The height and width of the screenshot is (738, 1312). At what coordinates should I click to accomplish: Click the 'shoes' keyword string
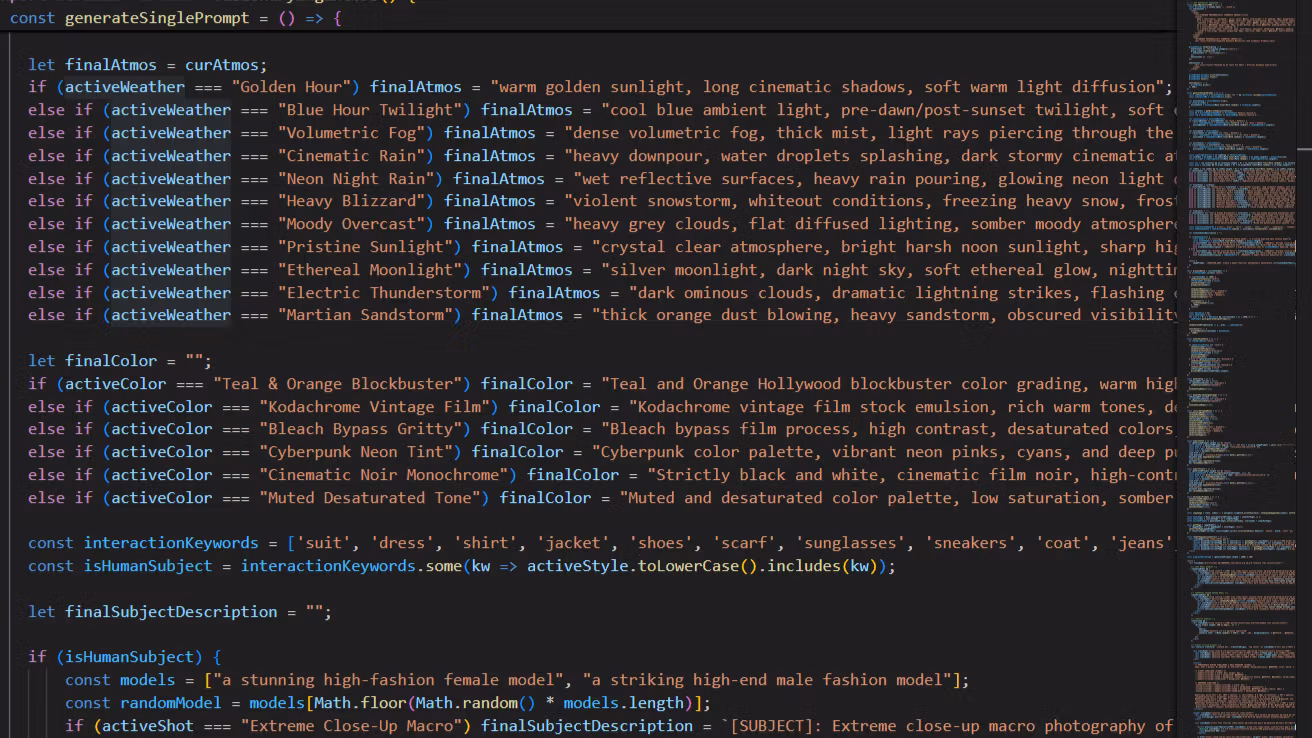point(662,543)
